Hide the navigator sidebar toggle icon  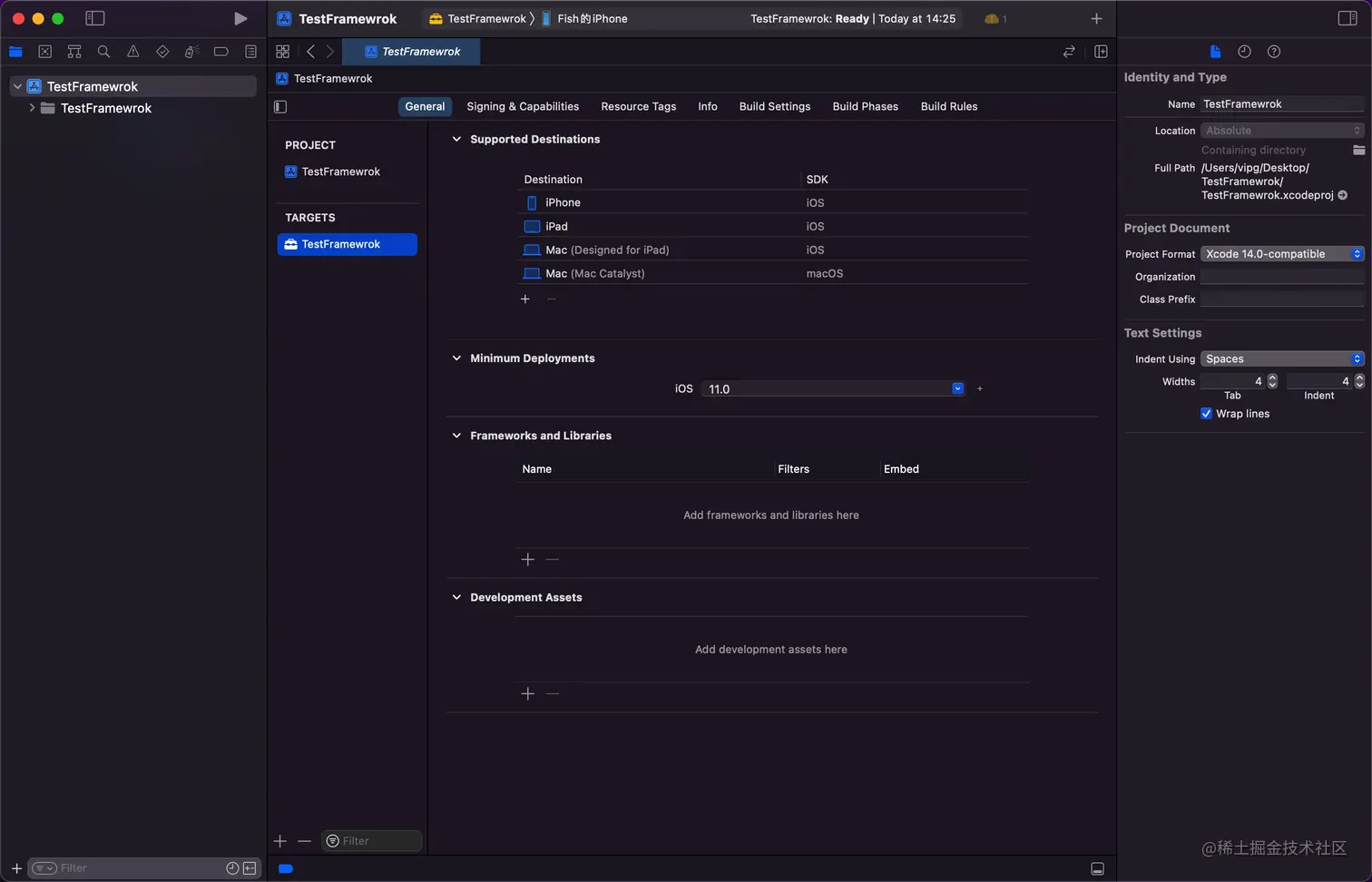pyautogui.click(x=94, y=18)
